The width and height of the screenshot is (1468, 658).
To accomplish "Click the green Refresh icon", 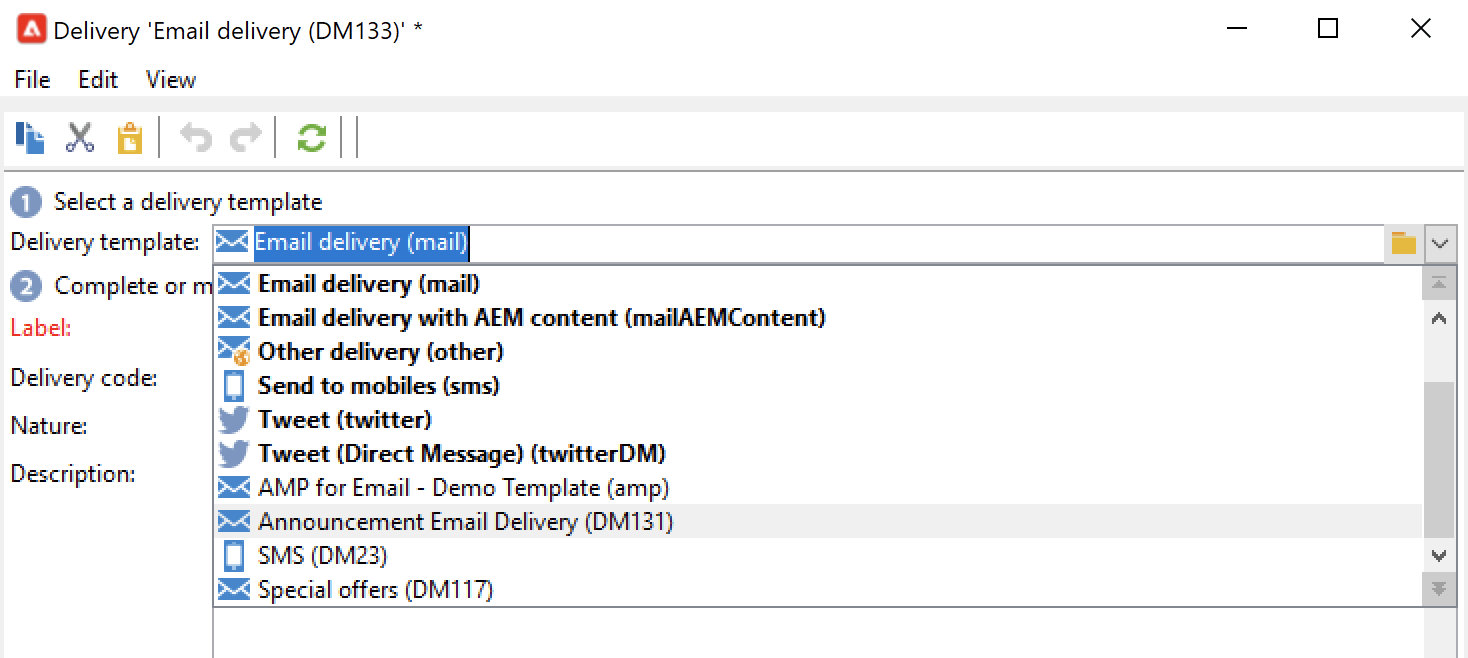I will pyautogui.click(x=311, y=137).
